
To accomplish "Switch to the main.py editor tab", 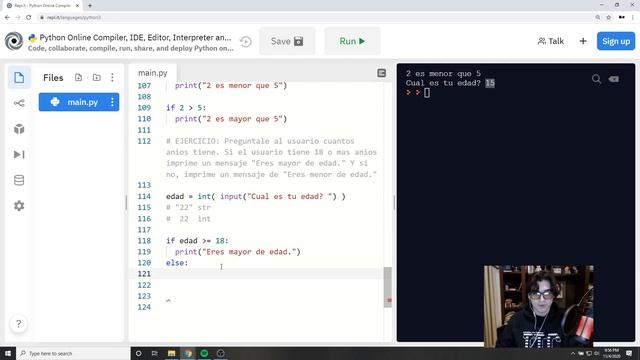I will [152, 73].
